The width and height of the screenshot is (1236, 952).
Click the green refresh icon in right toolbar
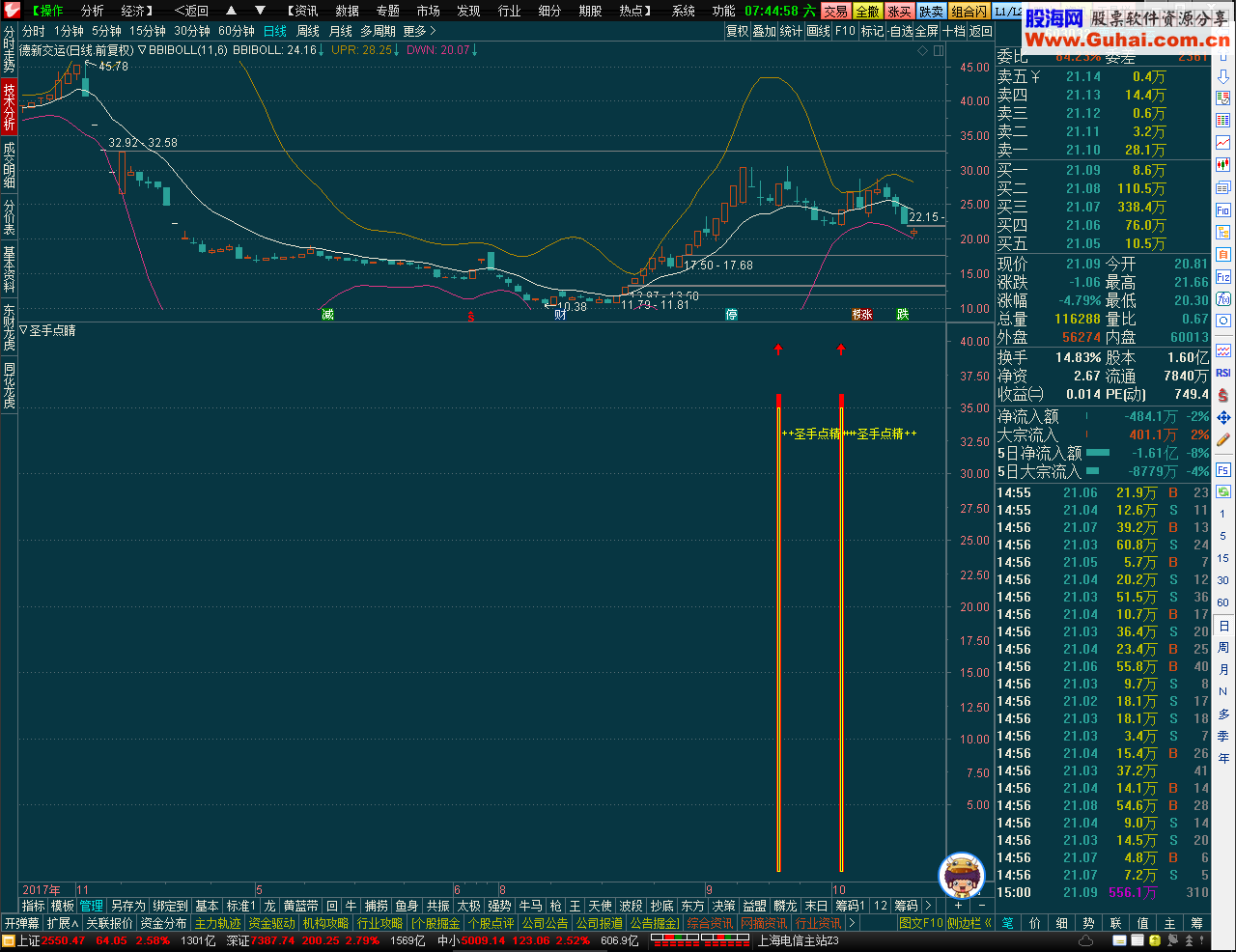pos(1223,492)
